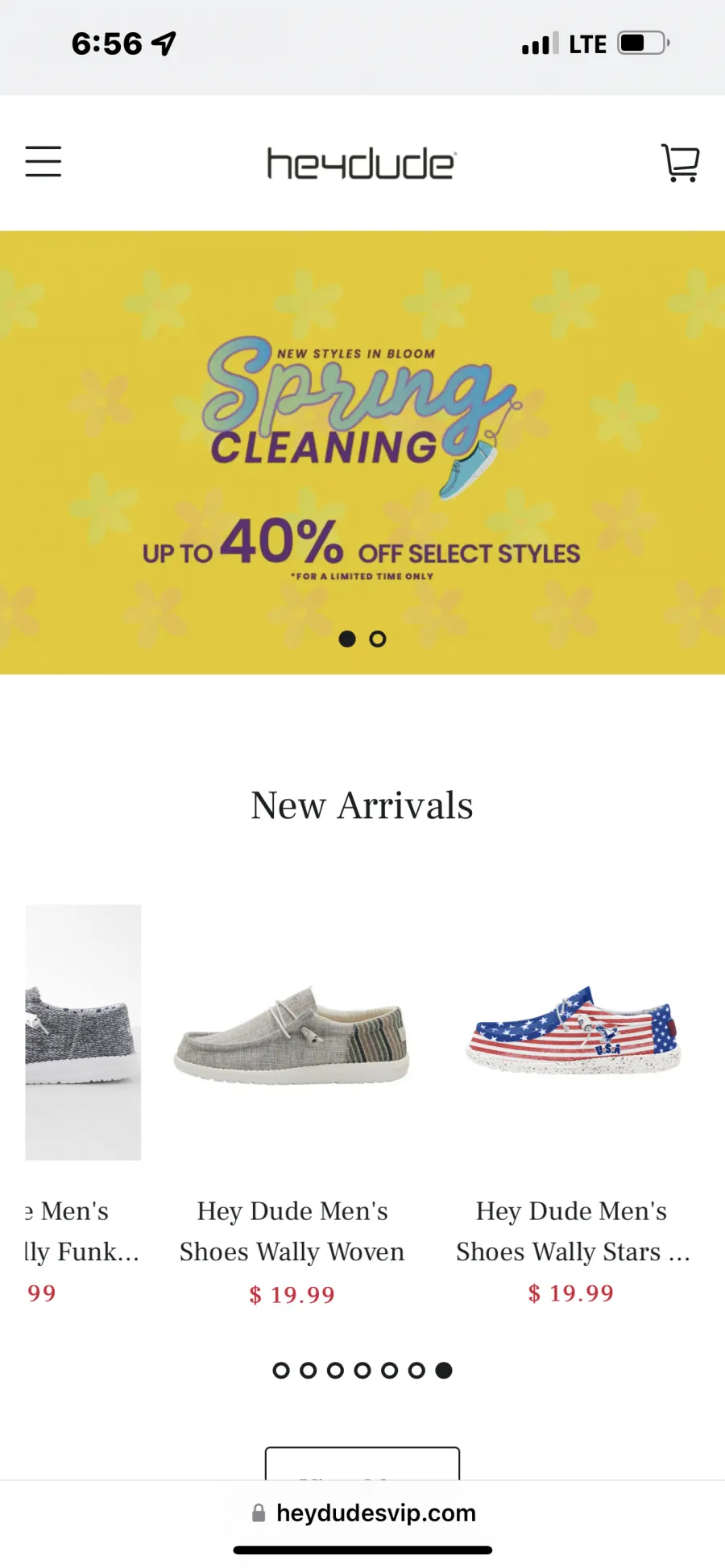
Task: Go to first New Arrivals carousel page
Action: pyautogui.click(x=281, y=1370)
